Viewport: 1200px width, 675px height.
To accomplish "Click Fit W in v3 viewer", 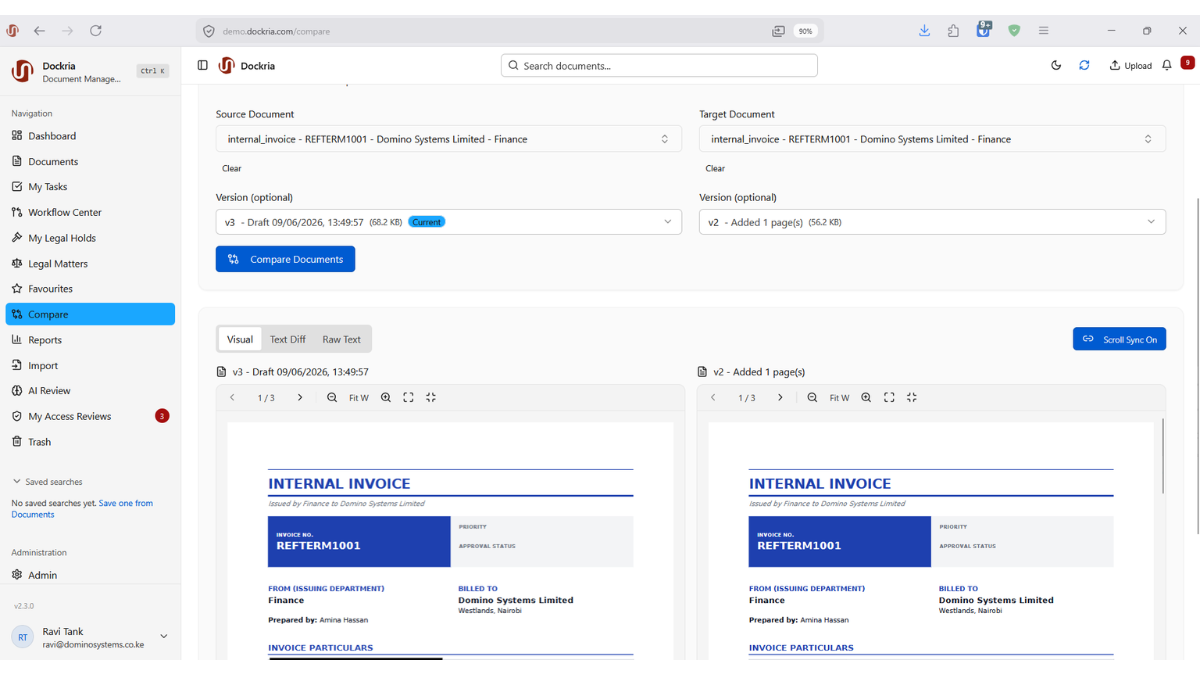I will tap(359, 397).
